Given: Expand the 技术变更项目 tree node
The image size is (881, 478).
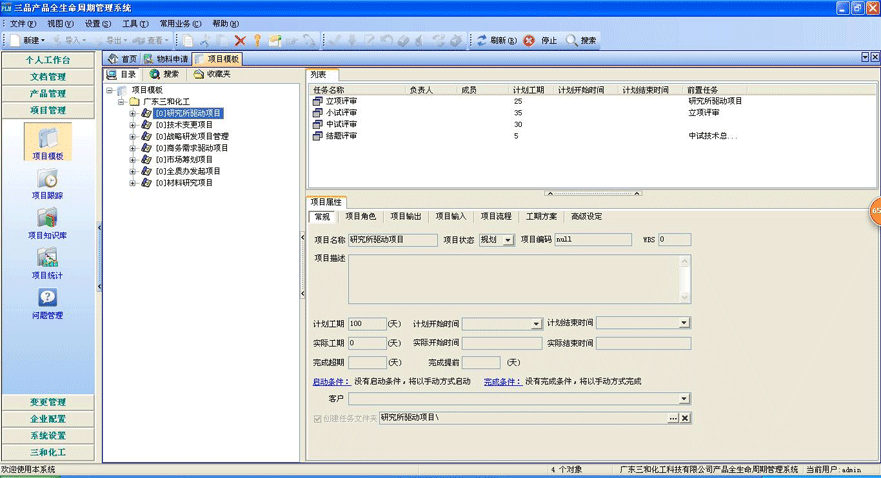Looking at the screenshot, I should click(133, 125).
